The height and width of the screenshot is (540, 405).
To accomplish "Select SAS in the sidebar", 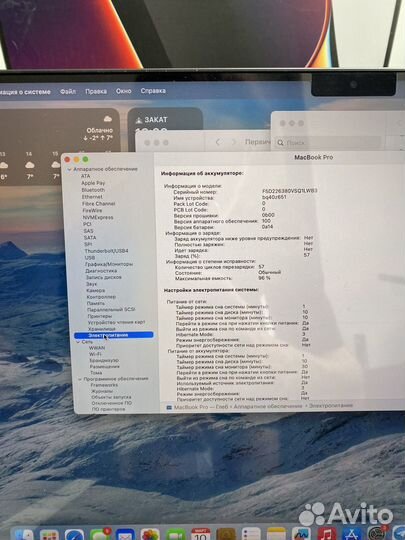I will coord(89,231).
